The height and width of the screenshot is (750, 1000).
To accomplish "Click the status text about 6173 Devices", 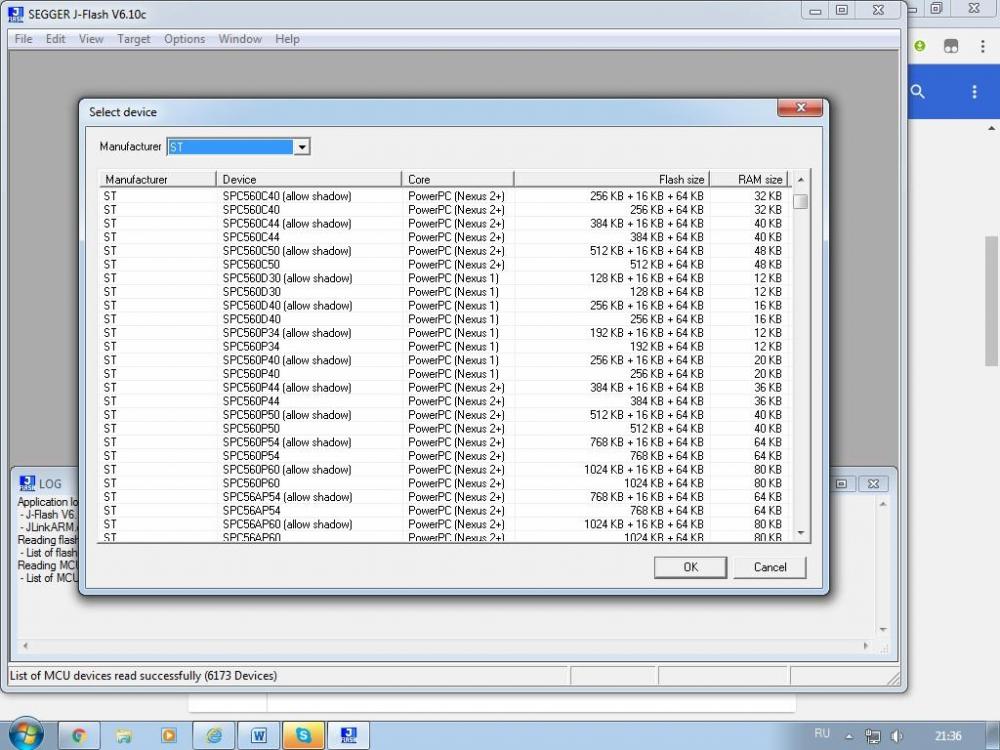I will 143,675.
